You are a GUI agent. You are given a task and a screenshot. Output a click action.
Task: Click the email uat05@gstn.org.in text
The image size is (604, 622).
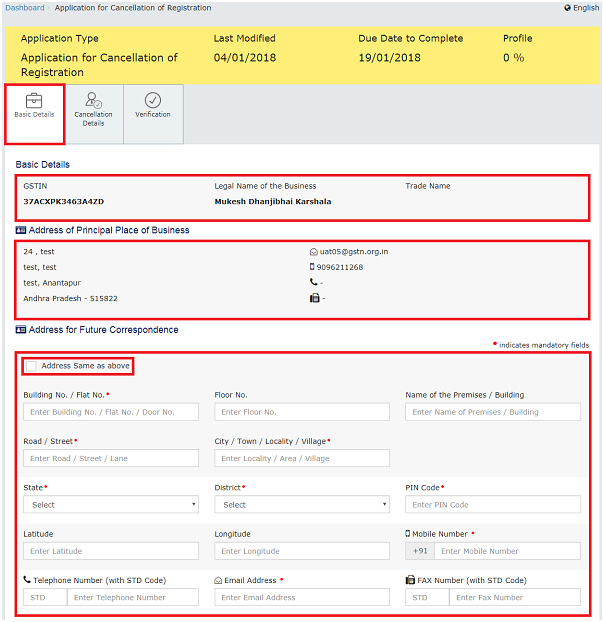(354, 251)
